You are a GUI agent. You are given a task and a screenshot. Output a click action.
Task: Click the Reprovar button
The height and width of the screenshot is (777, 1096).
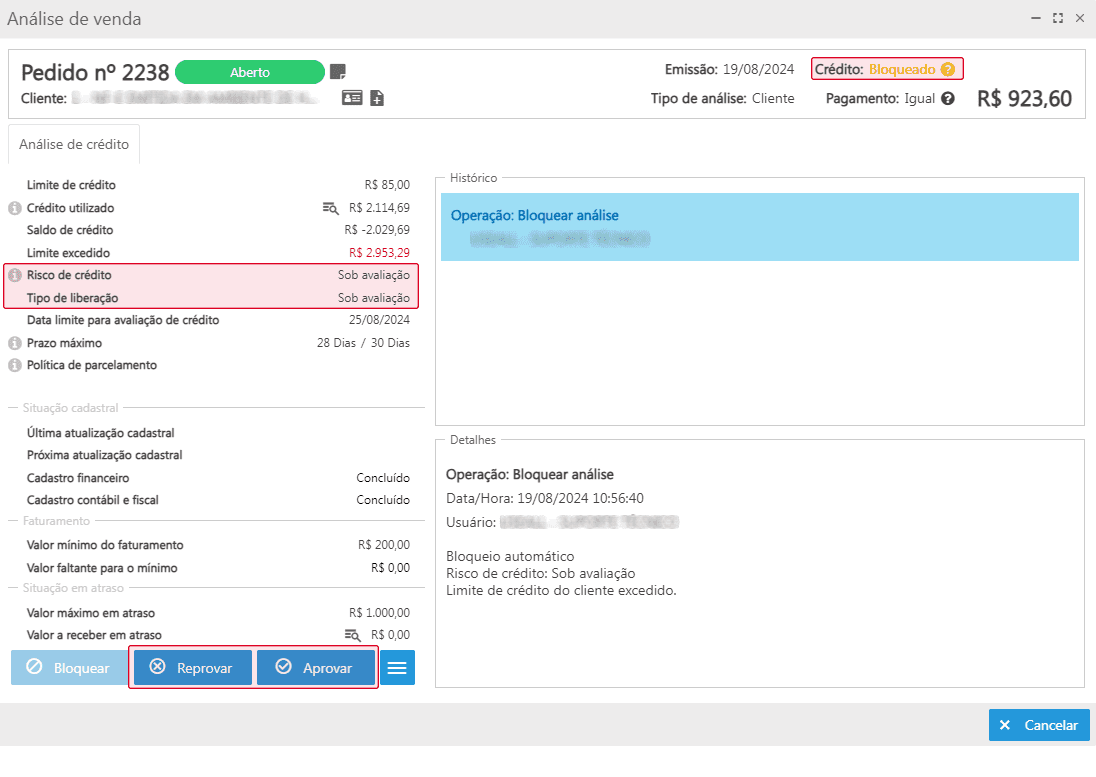point(192,668)
